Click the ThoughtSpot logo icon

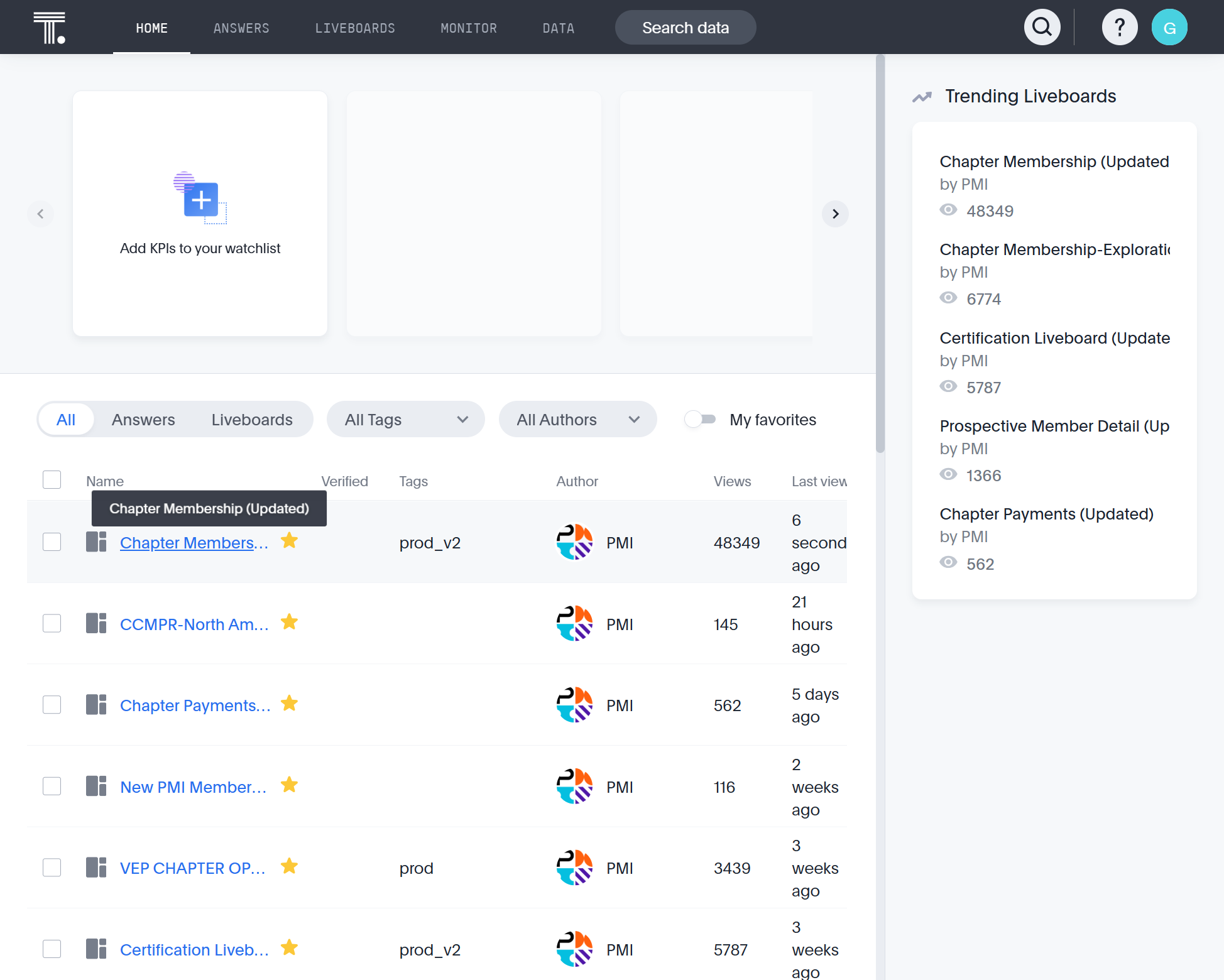point(50,28)
